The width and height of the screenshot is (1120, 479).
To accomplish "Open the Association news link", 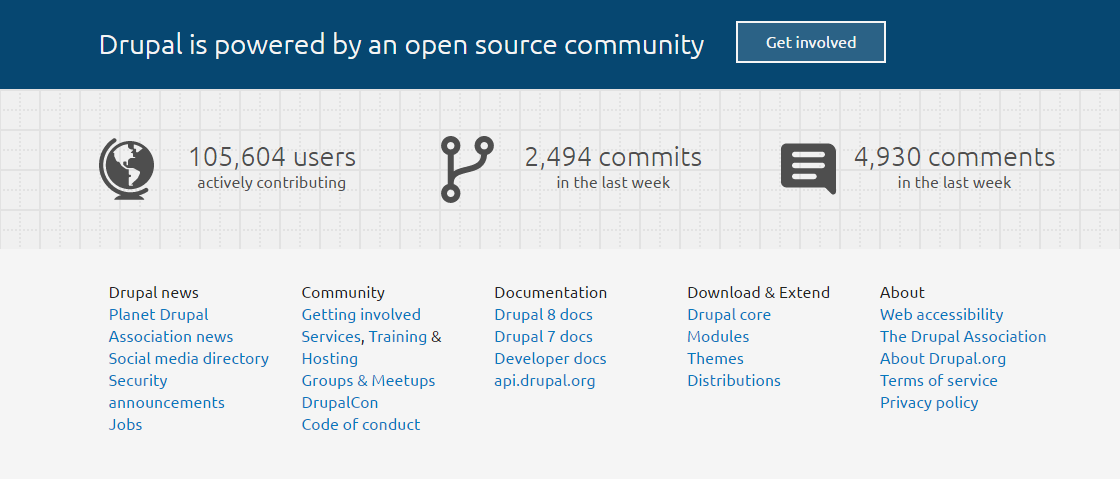I will click(x=171, y=337).
